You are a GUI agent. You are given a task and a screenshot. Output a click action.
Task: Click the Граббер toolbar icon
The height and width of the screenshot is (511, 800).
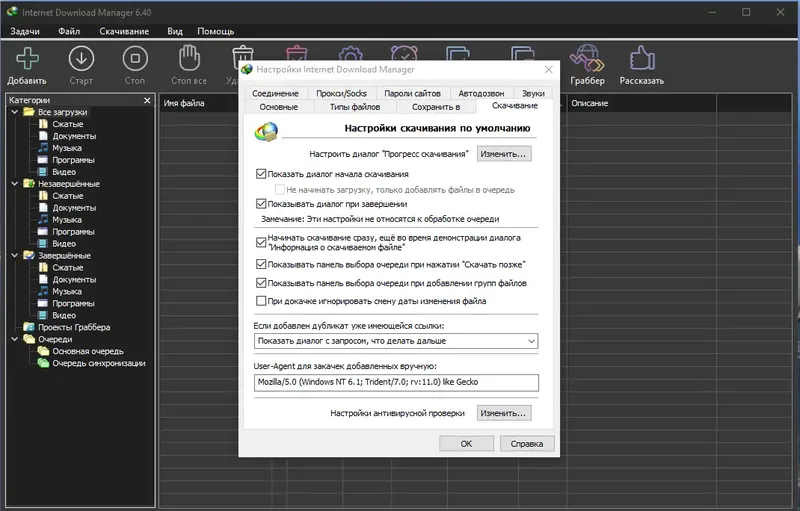(x=587, y=58)
